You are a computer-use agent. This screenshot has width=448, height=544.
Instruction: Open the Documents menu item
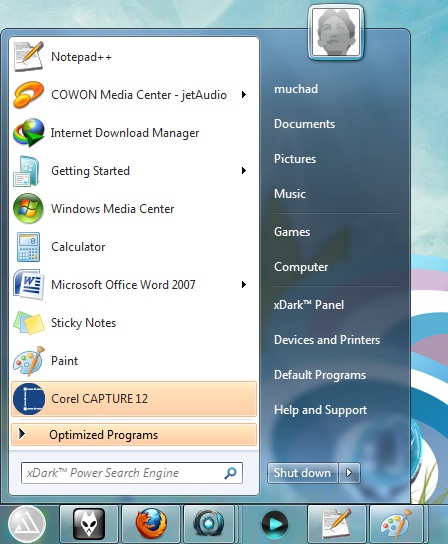click(304, 124)
